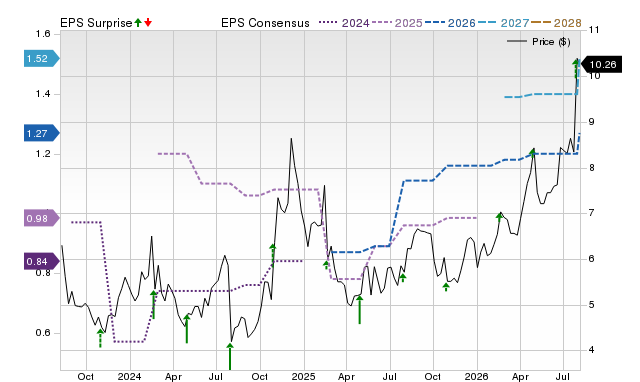Click the black price line peak near 2025
Screen dimensions: 640x382
291,140
